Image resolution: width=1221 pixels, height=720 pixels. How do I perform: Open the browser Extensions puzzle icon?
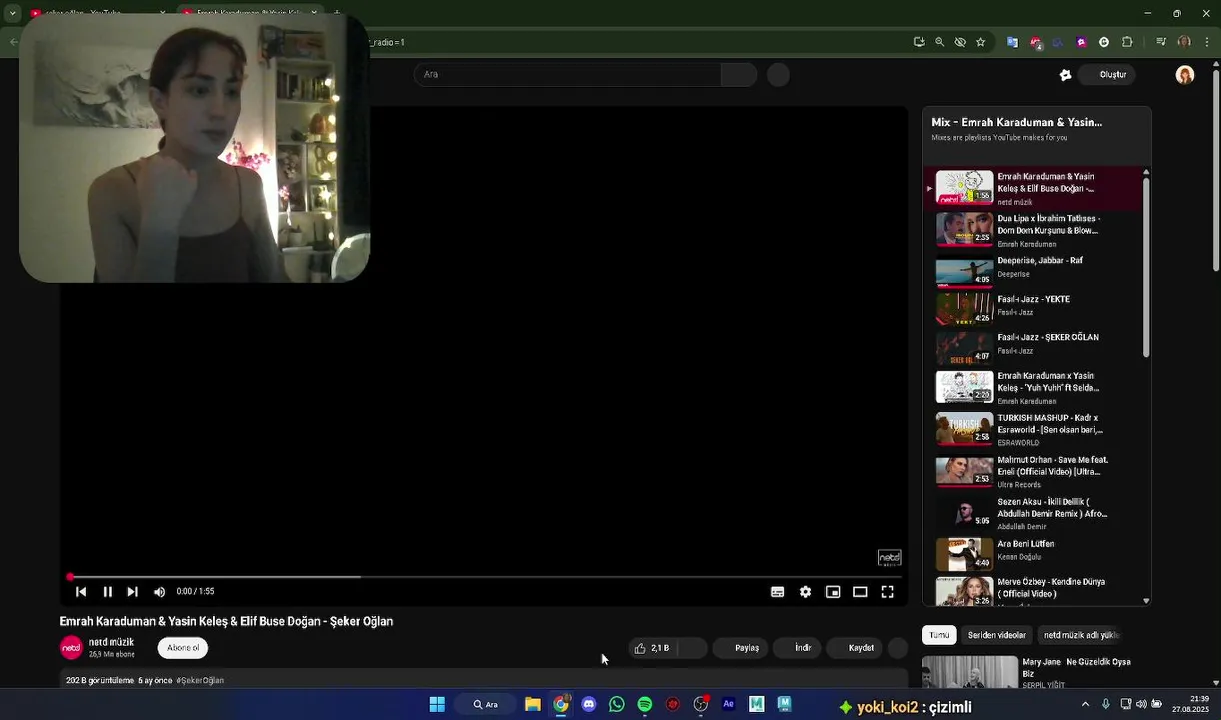click(1127, 42)
